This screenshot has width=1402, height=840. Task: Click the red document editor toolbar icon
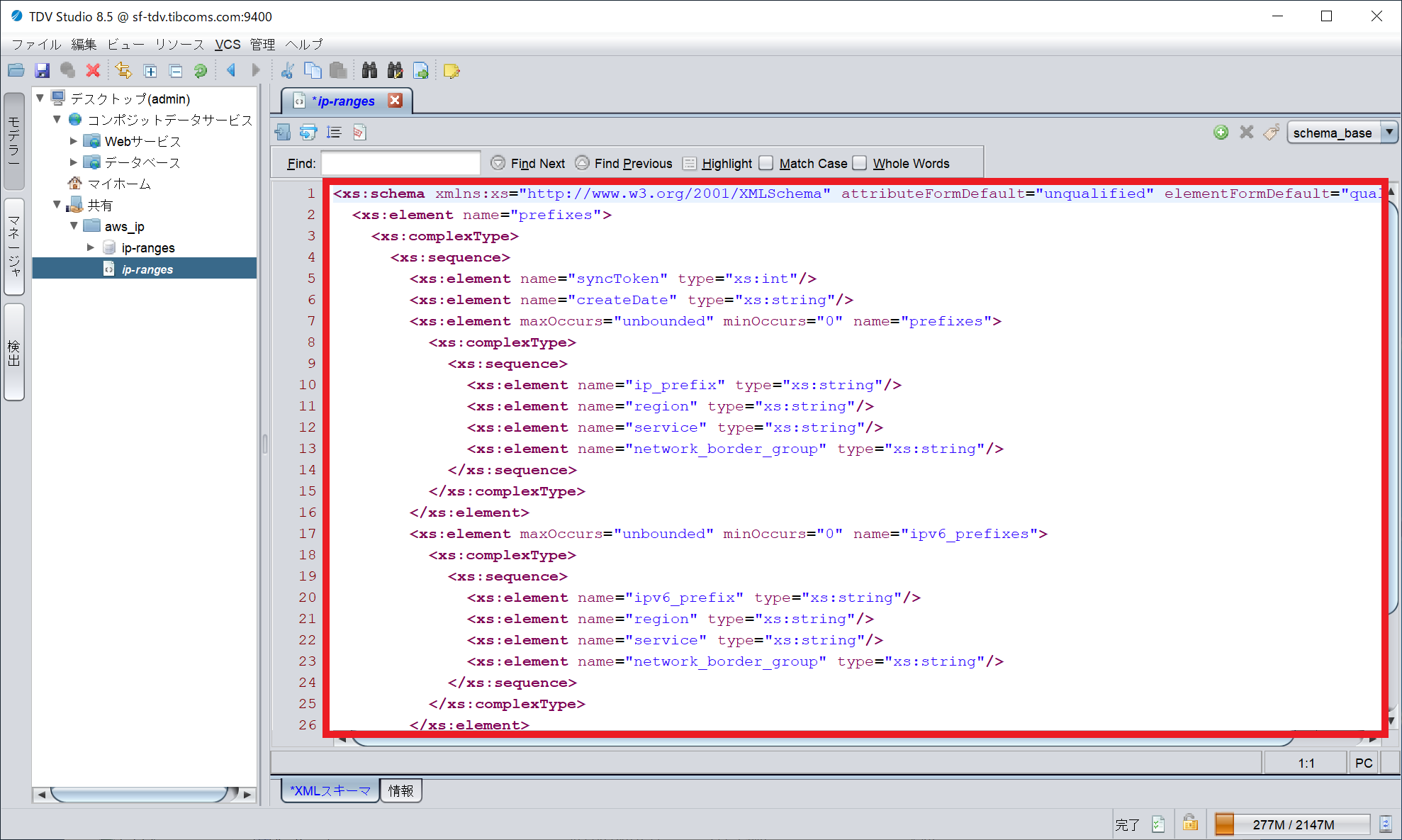coord(359,133)
